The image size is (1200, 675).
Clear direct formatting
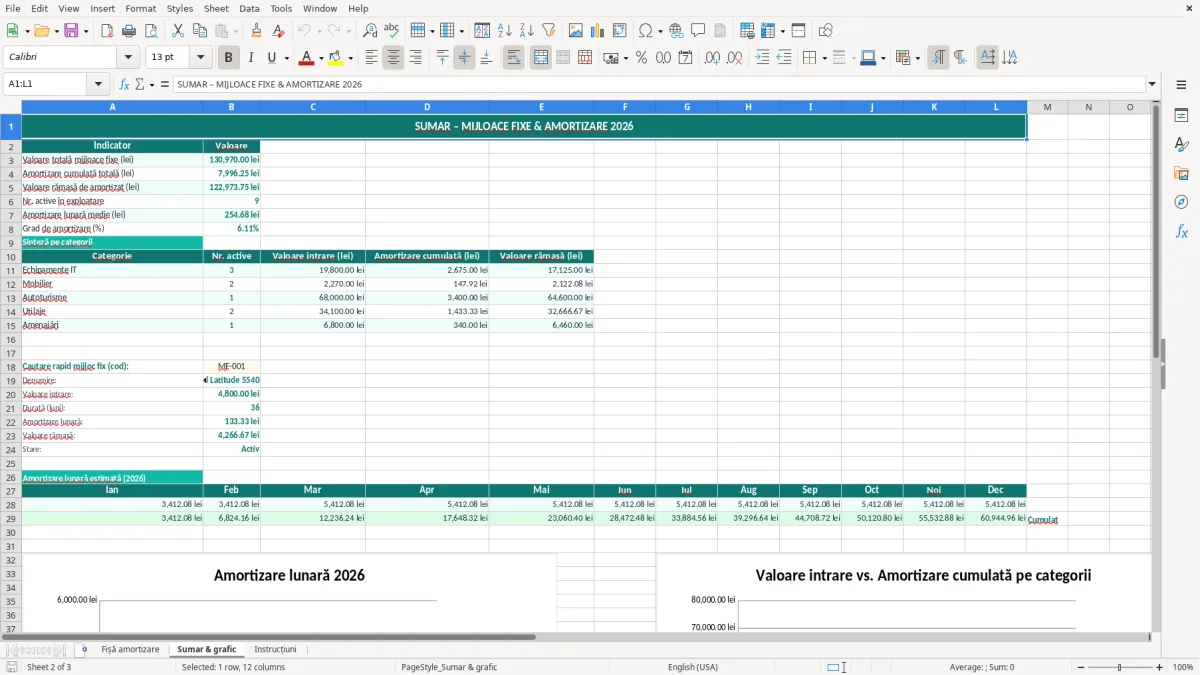click(x=279, y=31)
